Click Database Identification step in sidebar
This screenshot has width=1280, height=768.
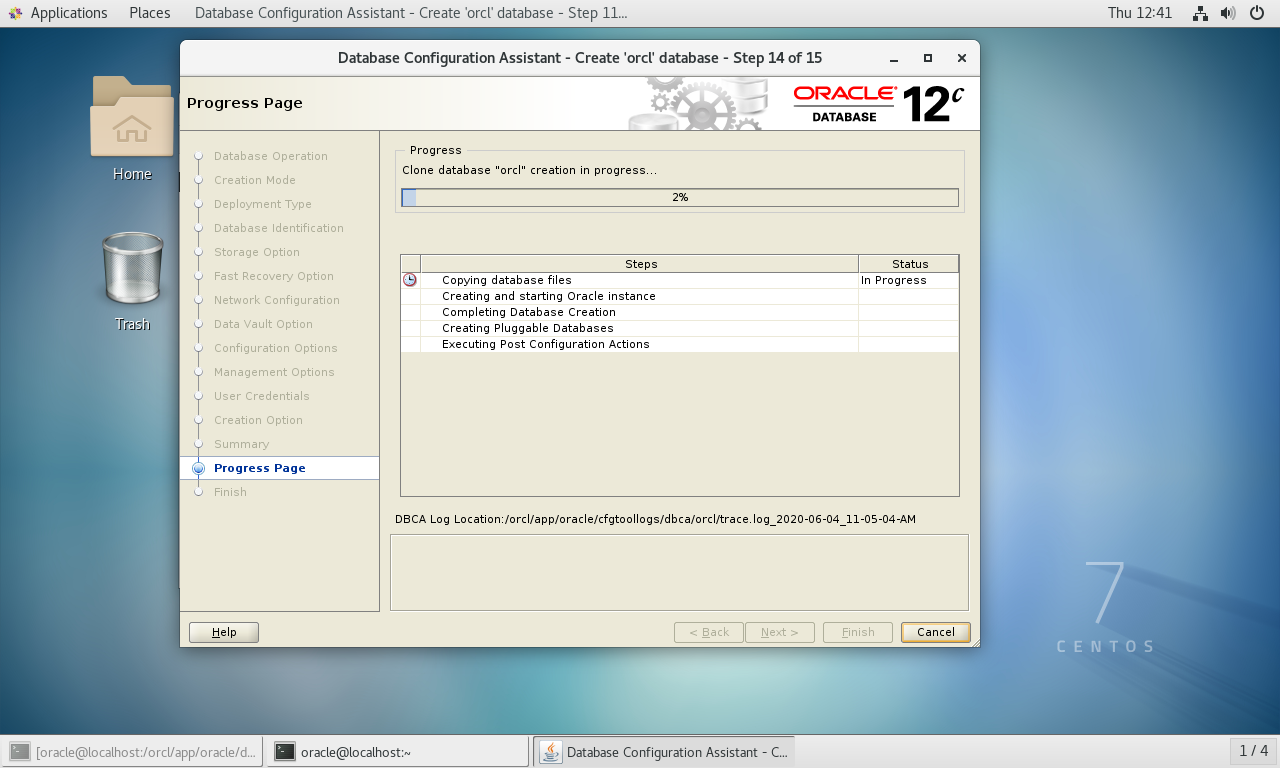(279, 228)
